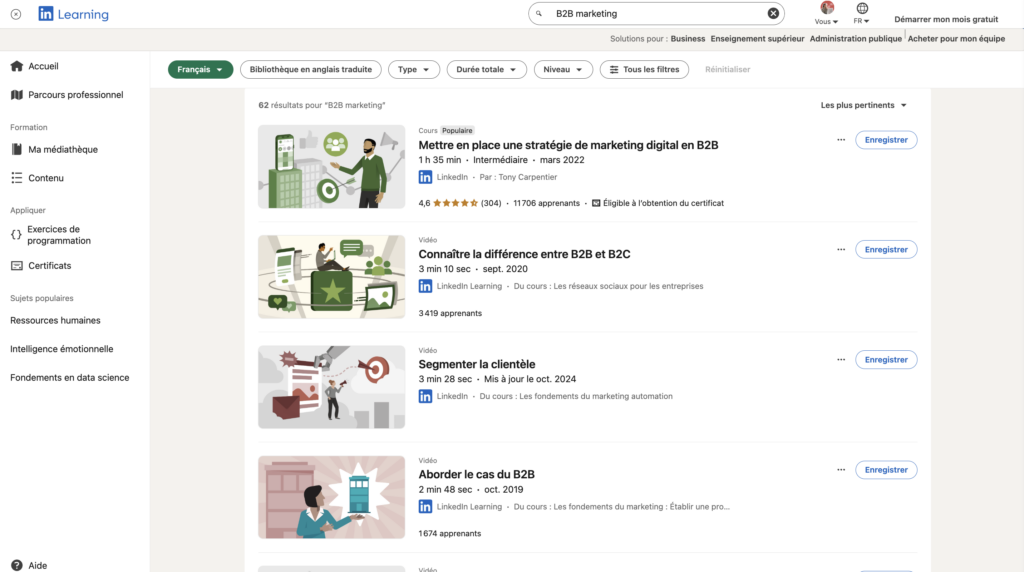Open more options for Segmenter la clientèle
1024x572 pixels.
[x=841, y=359]
